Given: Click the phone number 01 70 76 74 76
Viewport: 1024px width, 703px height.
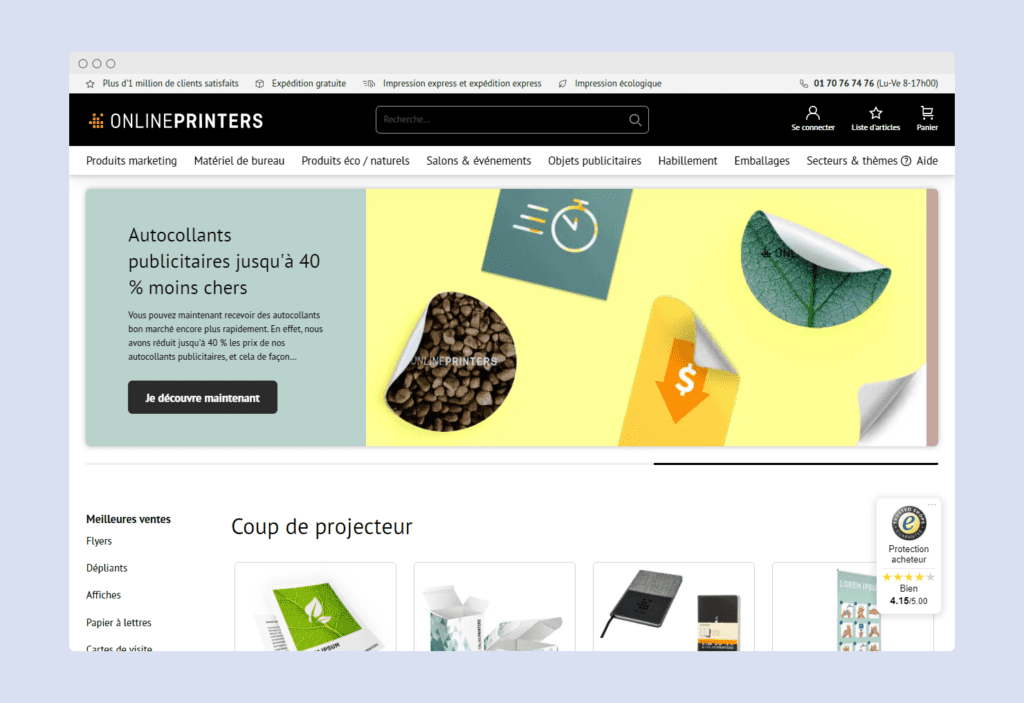Looking at the screenshot, I should [843, 84].
